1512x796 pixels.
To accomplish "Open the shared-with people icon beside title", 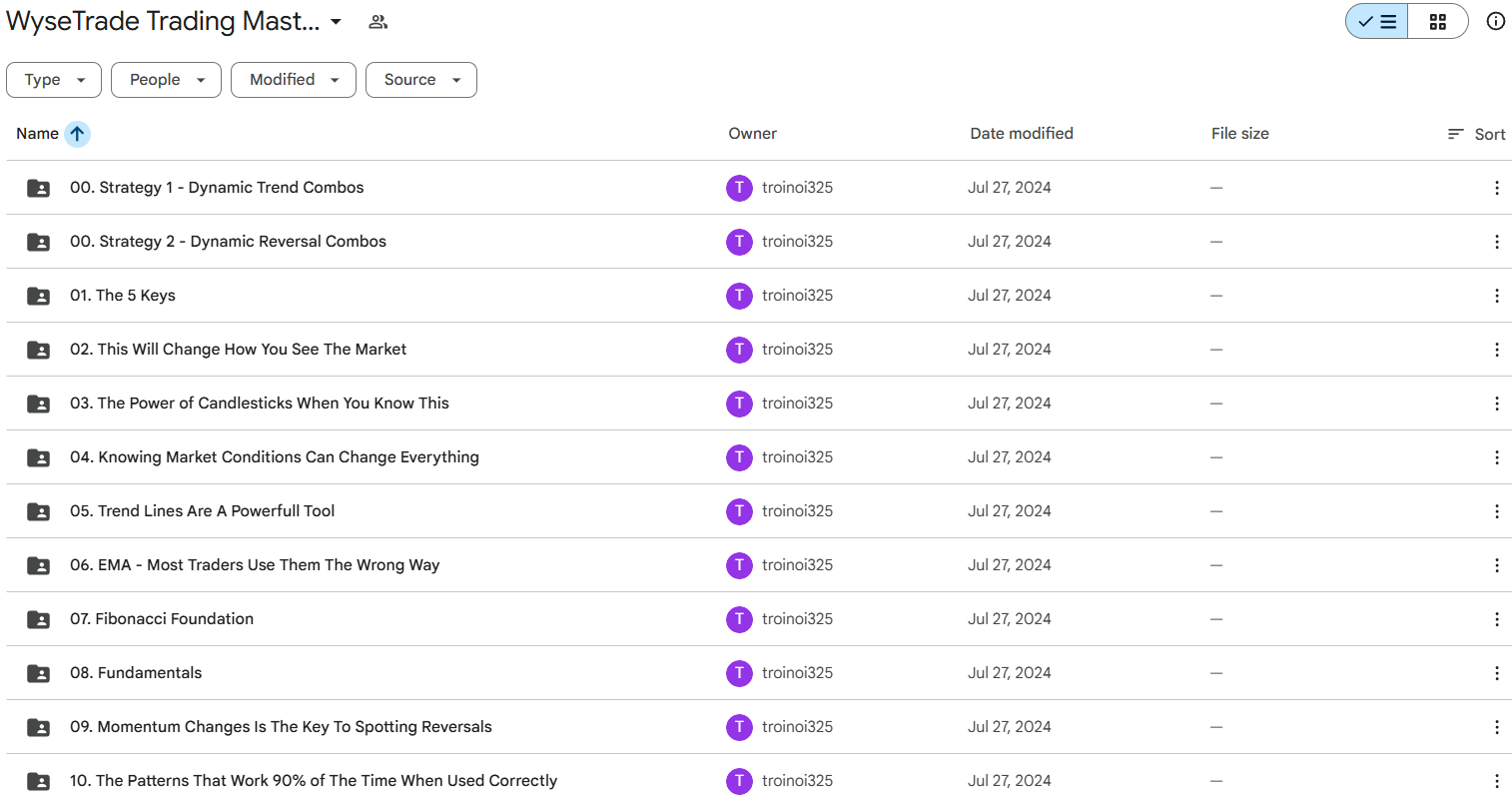I will pyautogui.click(x=378, y=22).
